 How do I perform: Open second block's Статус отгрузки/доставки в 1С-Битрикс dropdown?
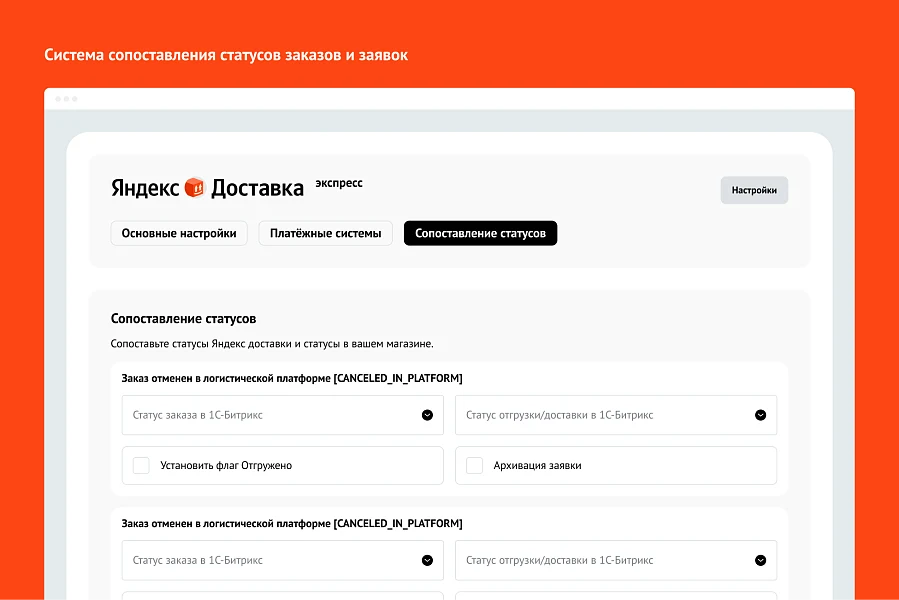pos(616,560)
